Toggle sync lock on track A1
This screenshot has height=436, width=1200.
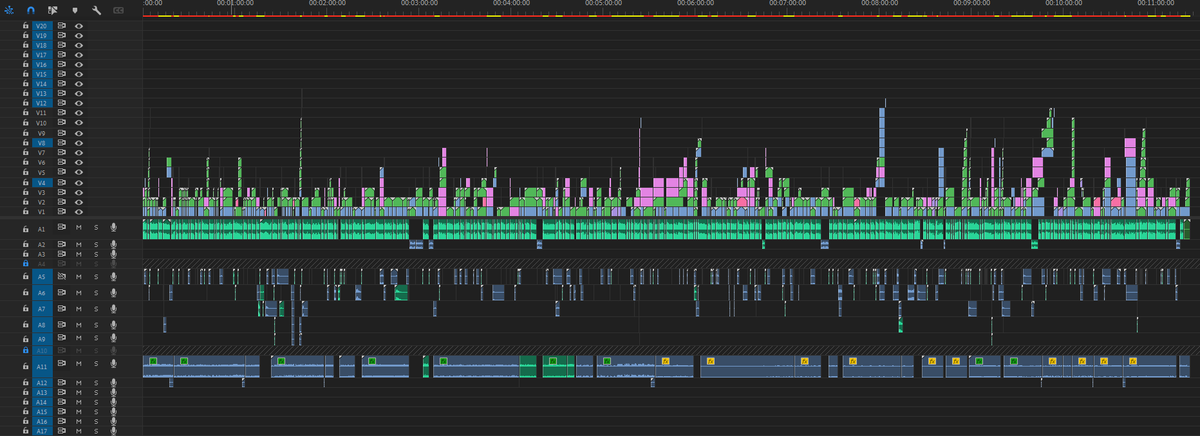click(x=61, y=227)
